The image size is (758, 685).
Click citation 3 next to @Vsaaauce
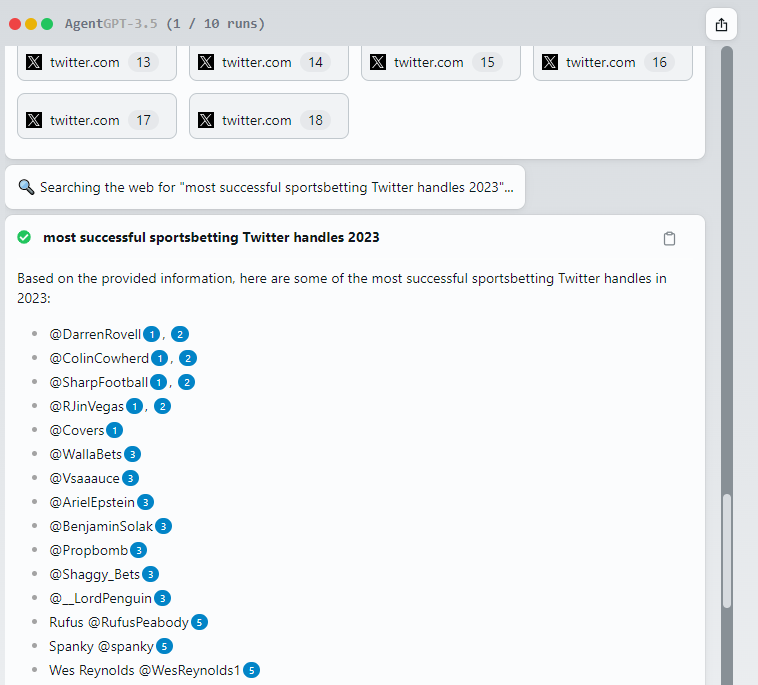130,478
